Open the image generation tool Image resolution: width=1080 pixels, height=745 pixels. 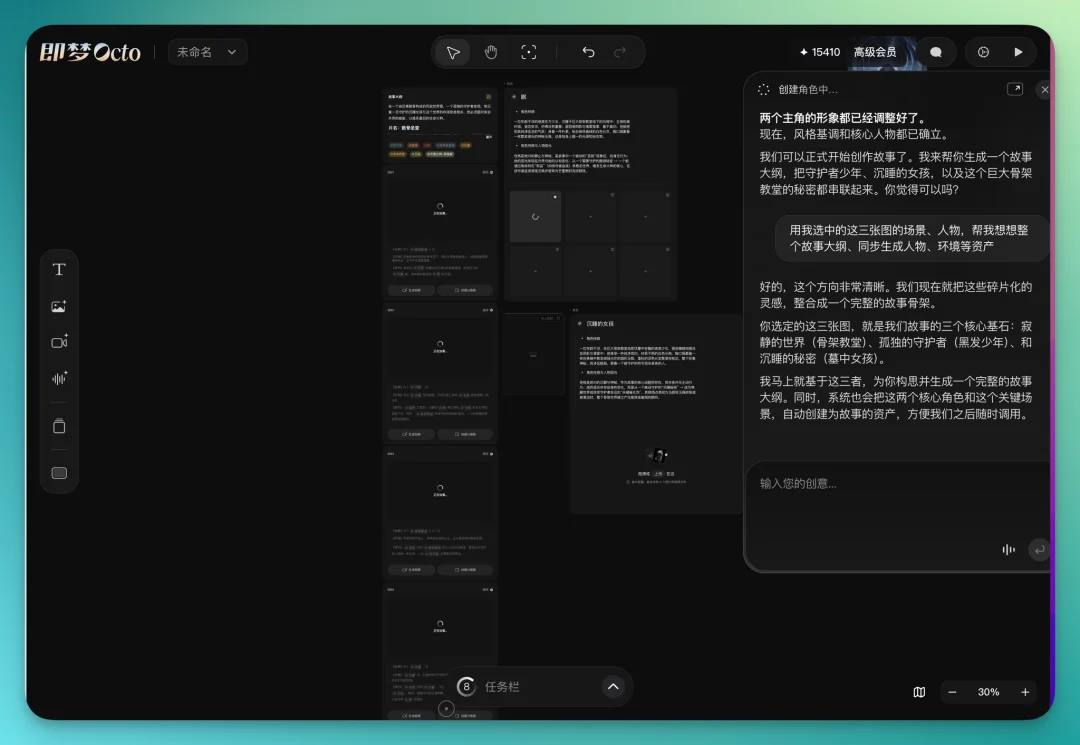tap(59, 305)
